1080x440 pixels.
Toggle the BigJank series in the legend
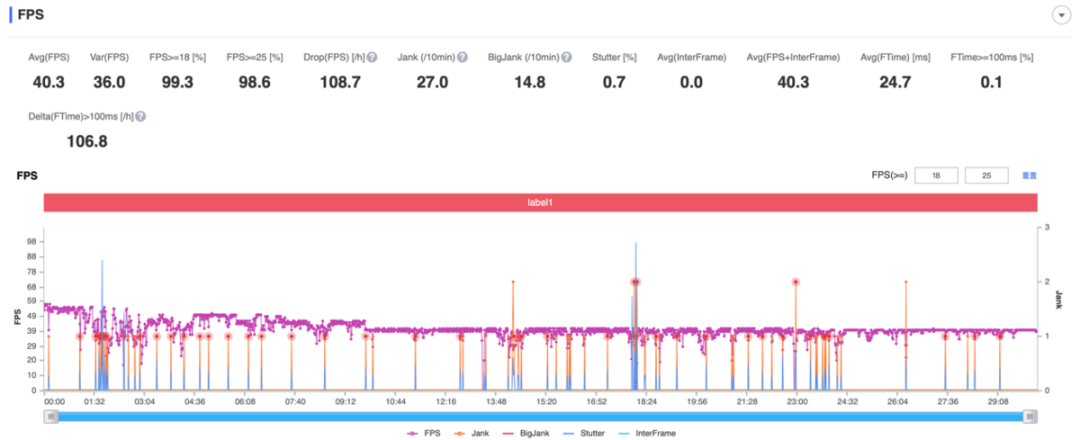527,433
